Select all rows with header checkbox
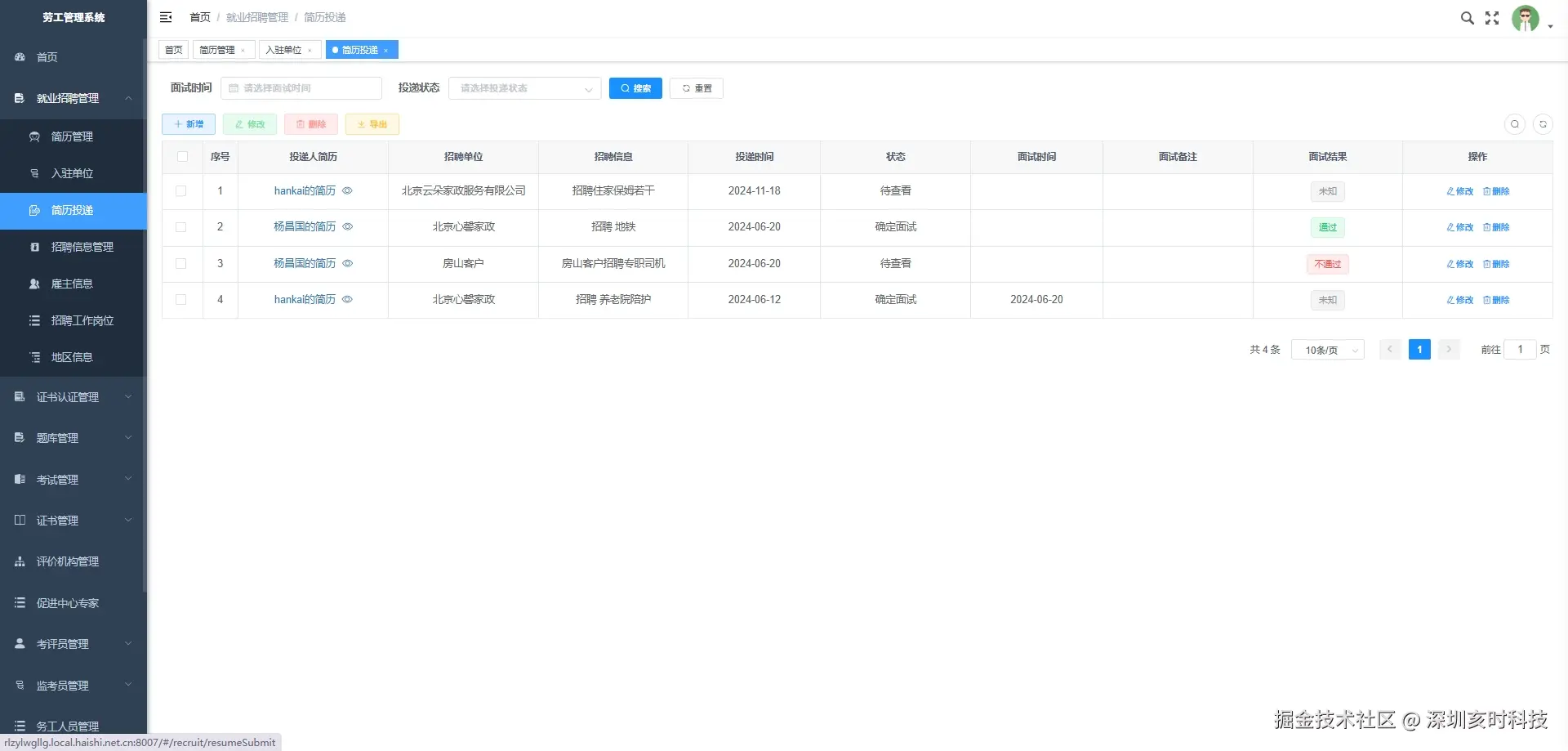Image resolution: width=1568 pixels, height=751 pixels. 182,157
